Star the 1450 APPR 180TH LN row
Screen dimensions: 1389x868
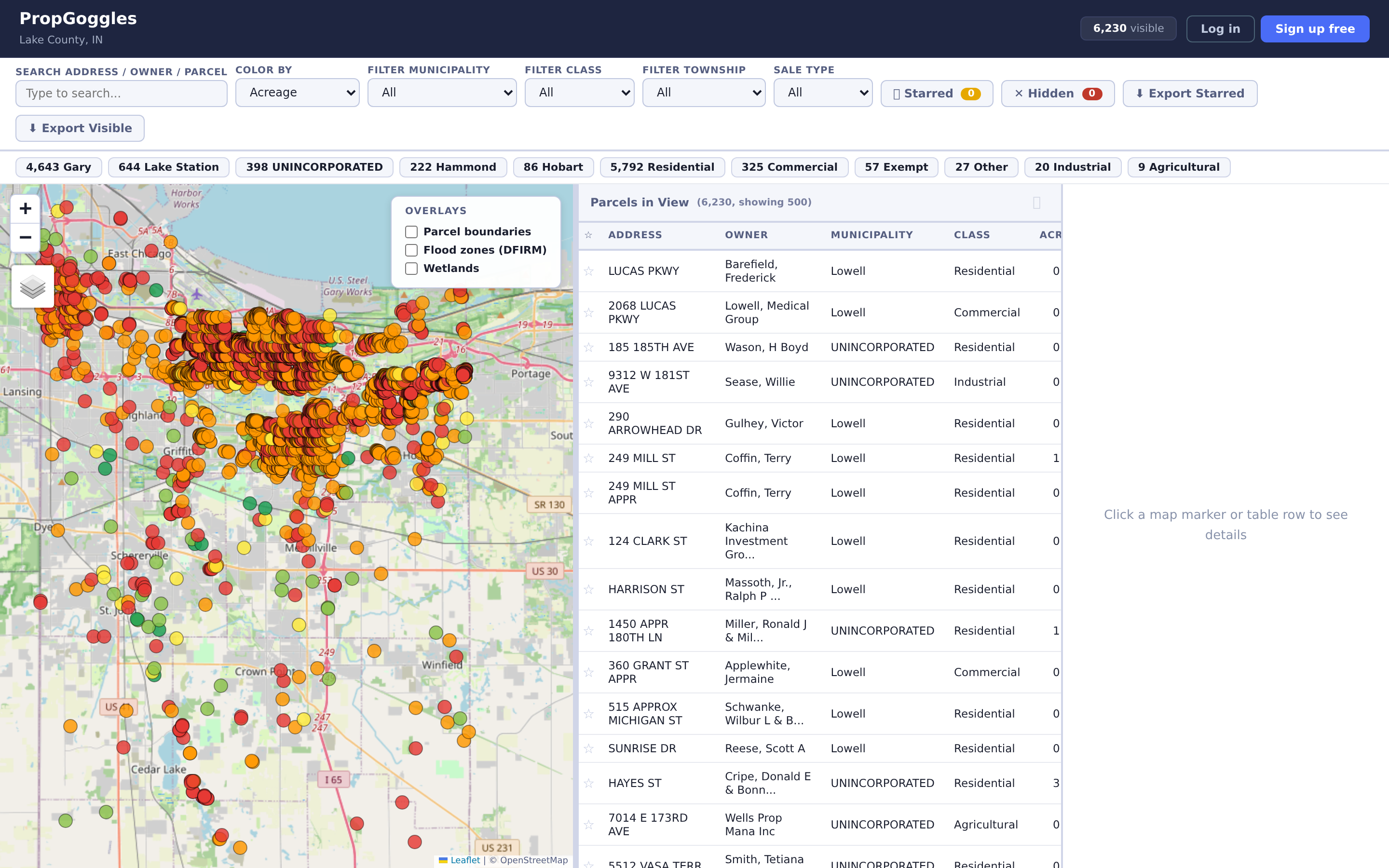[x=588, y=630]
